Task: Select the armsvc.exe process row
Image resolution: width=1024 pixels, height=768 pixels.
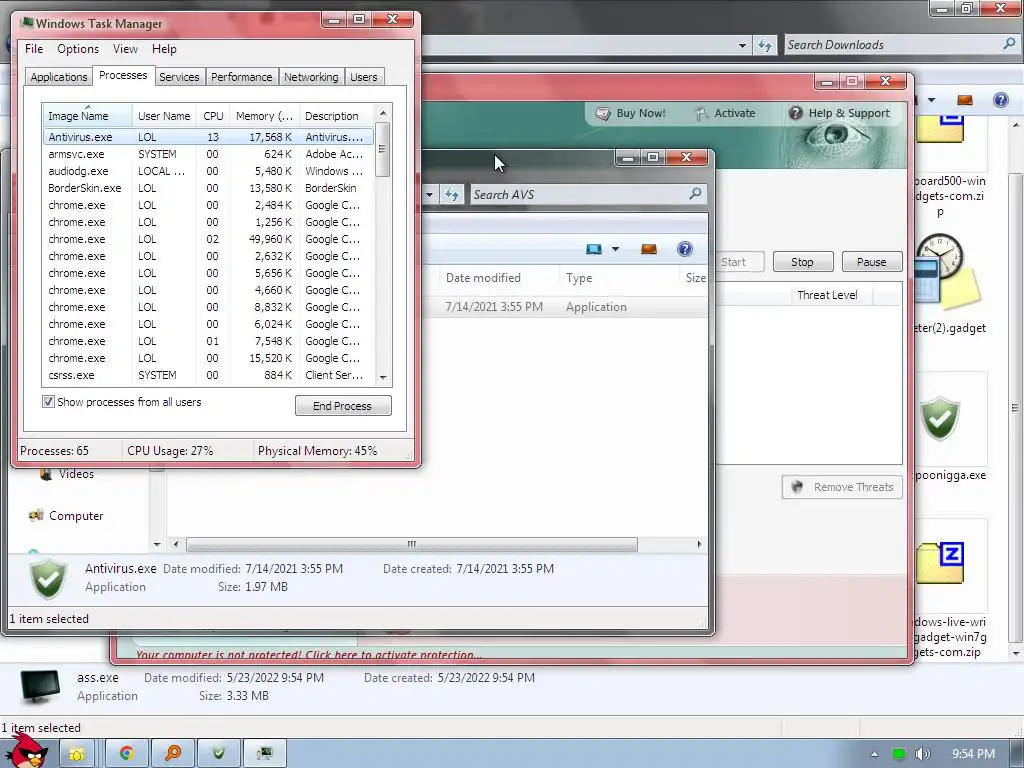Action: pos(208,154)
